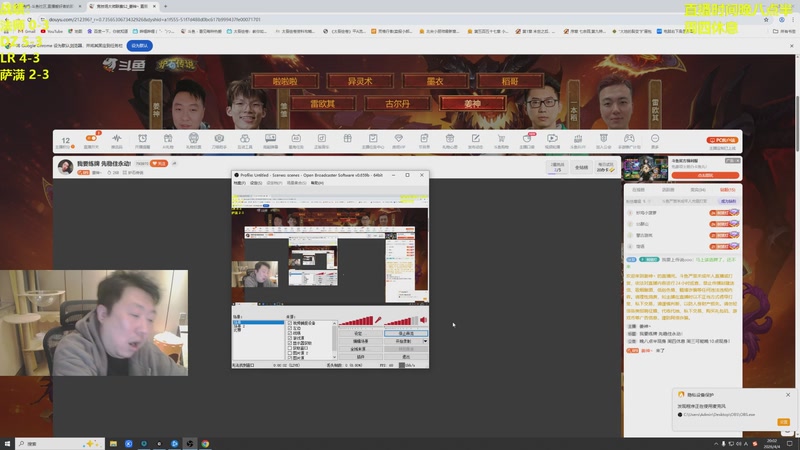Click the browser address bar
800x450 pixels.
[403, 19]
